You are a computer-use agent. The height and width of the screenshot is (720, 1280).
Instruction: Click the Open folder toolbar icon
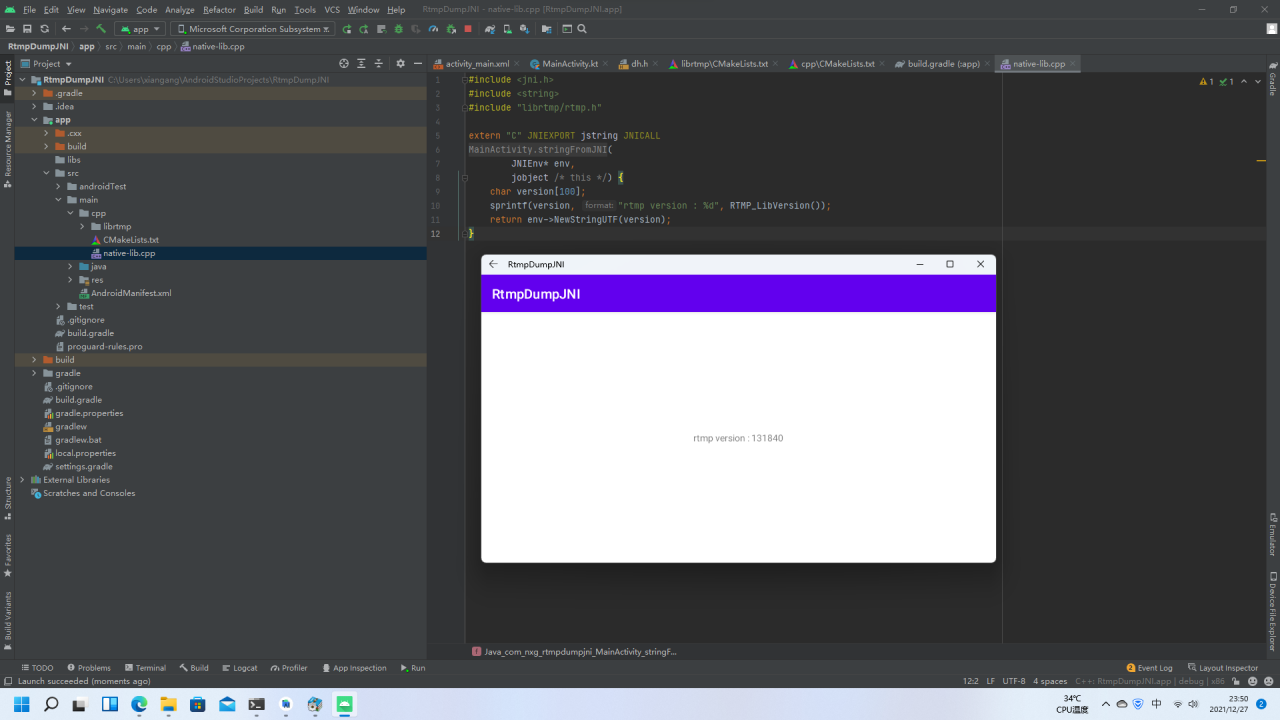coord(10,29)
